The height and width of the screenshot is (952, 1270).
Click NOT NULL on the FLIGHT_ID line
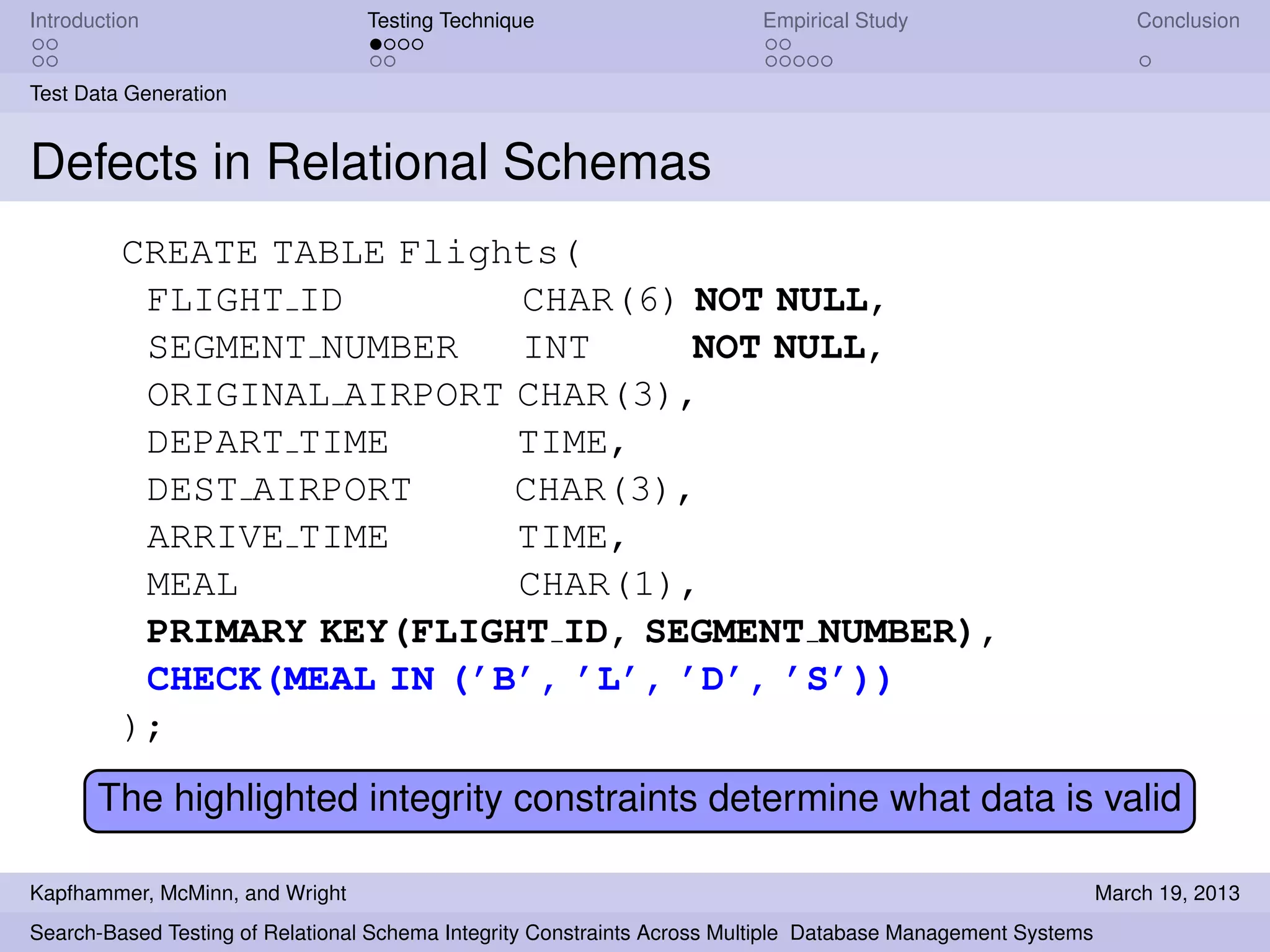(789, 301)
